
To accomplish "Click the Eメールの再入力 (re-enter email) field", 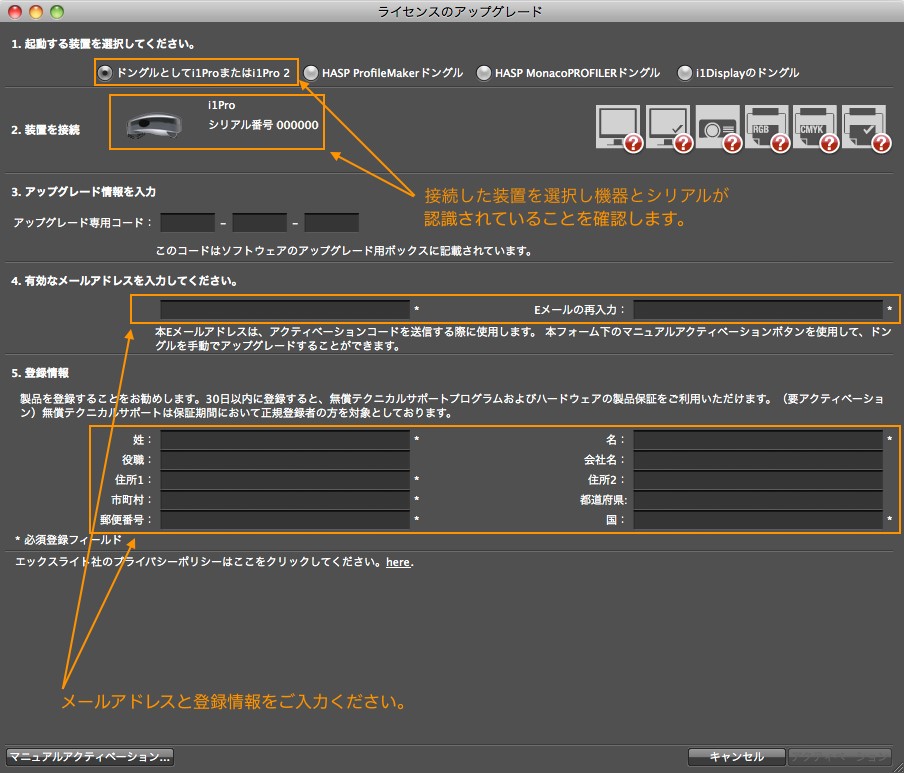I will tap(757, 310).
